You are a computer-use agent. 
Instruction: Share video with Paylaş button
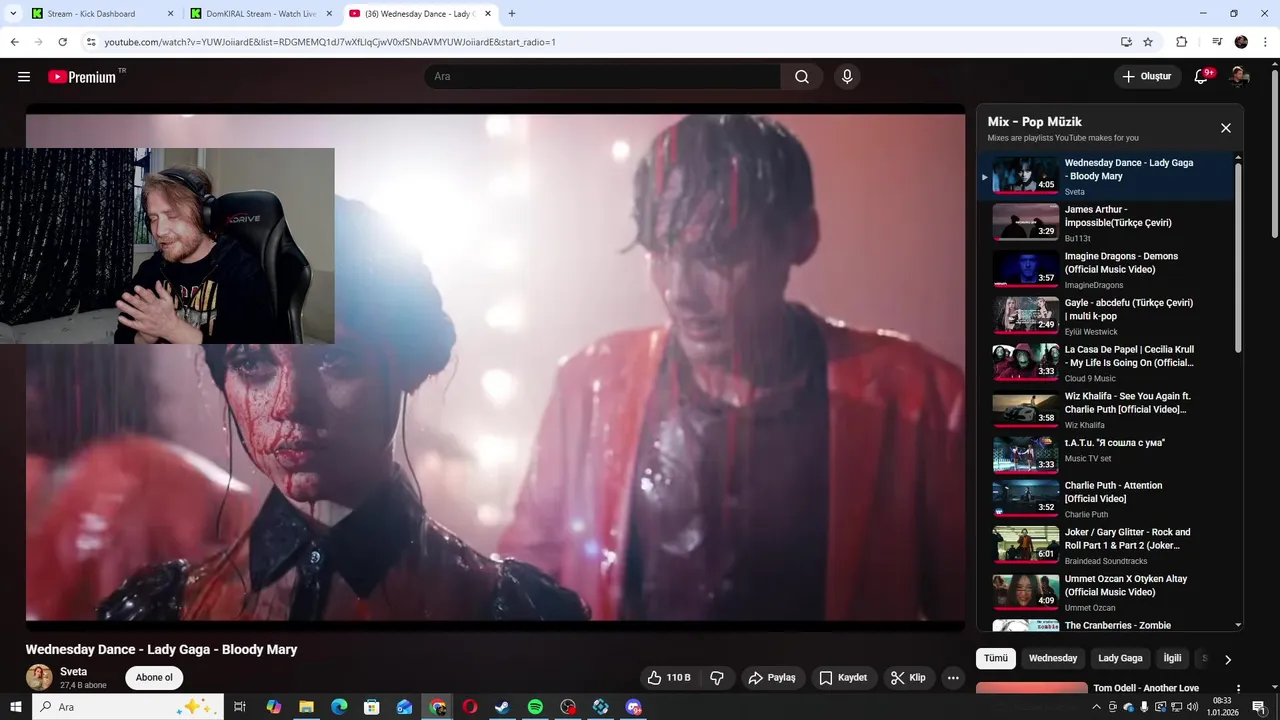[772, 678]
